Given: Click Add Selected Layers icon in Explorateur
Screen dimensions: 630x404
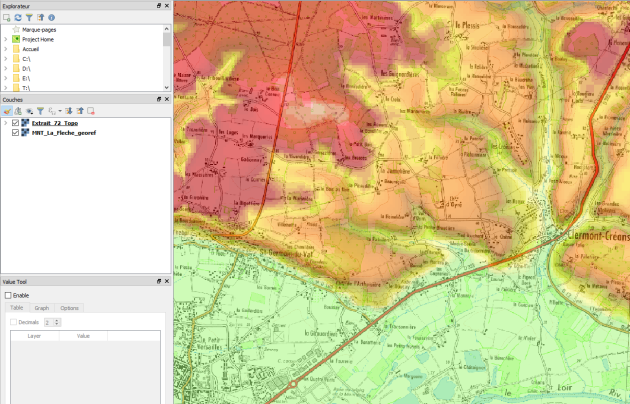Looking at the screenshot, I should point(6,18).
